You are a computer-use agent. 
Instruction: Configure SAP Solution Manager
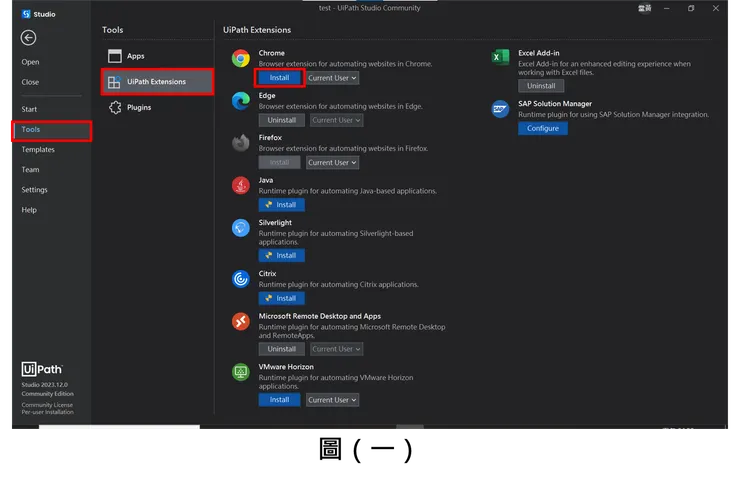(543, 128)
